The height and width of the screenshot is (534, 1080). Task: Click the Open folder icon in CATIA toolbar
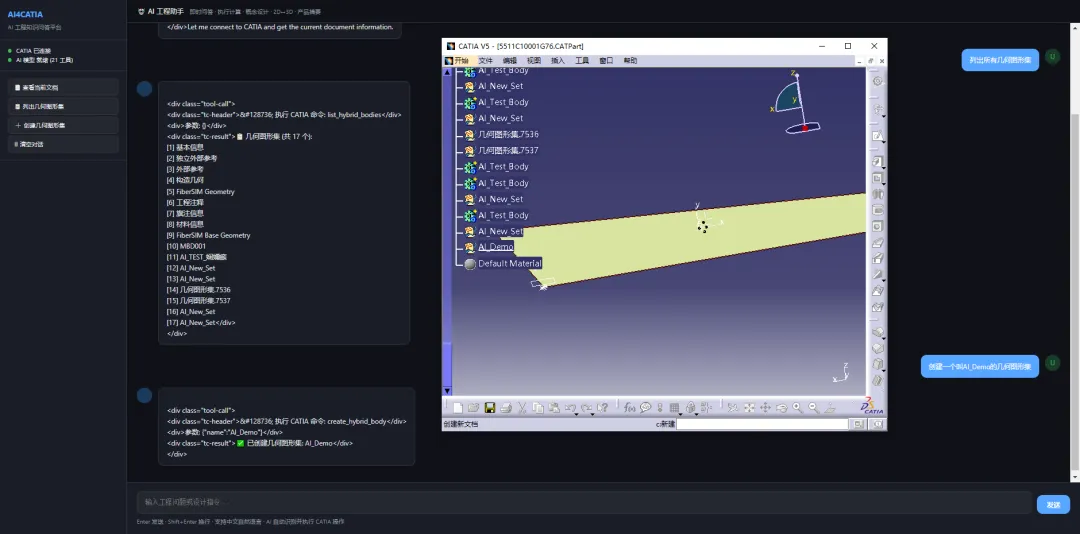(473, 408)
